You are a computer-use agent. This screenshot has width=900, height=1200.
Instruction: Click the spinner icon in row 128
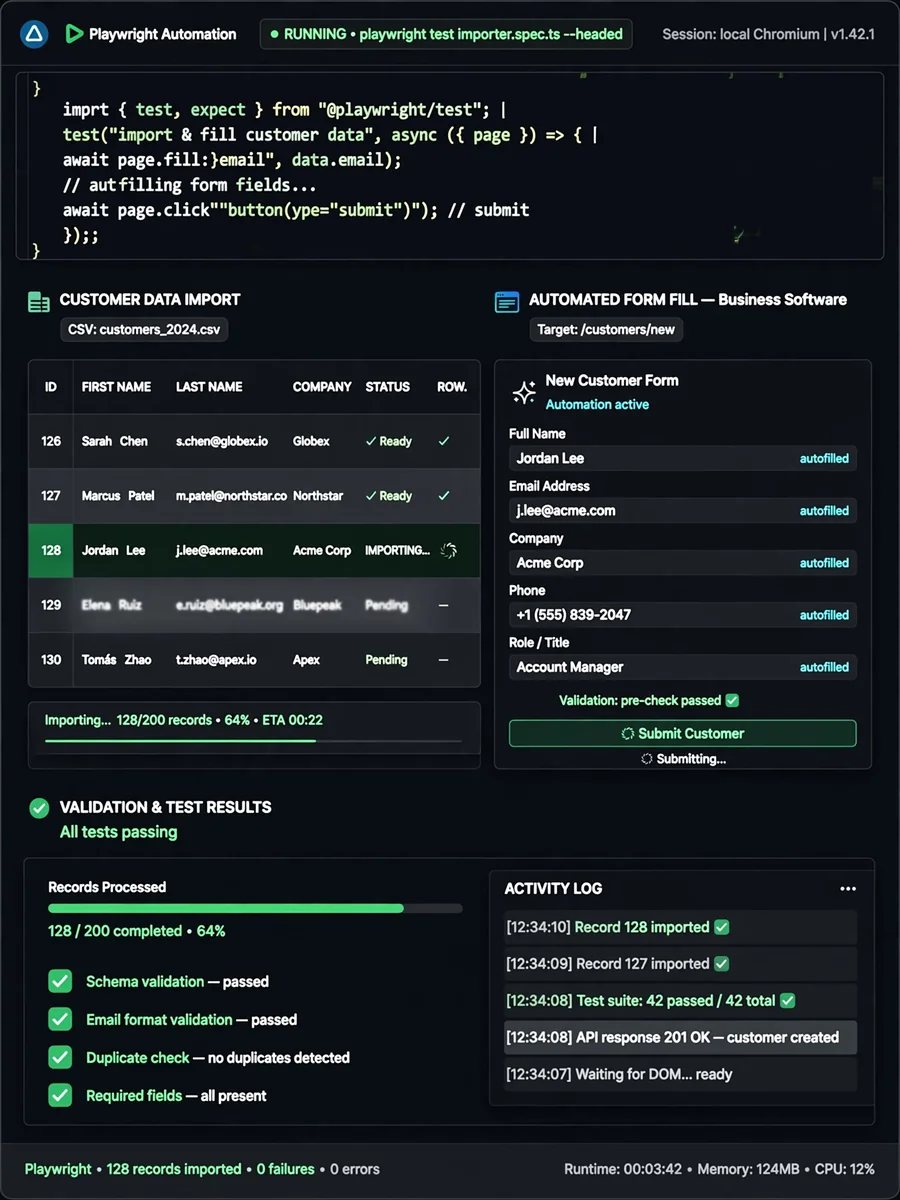point(449,550)
